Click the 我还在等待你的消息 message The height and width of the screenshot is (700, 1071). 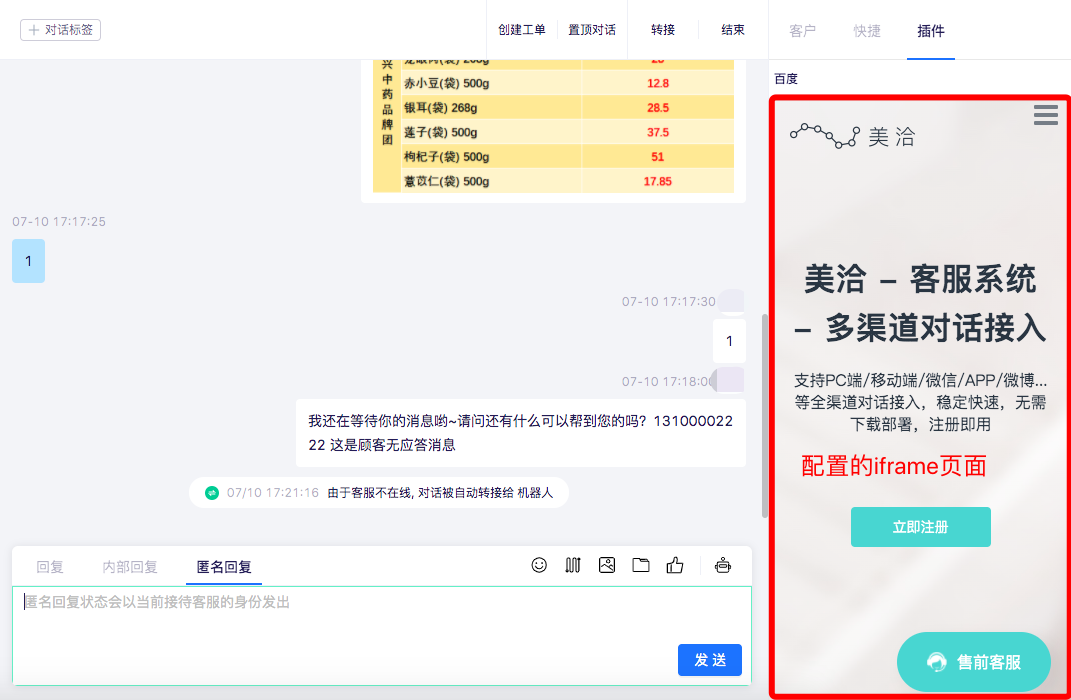tap(520, 433)
